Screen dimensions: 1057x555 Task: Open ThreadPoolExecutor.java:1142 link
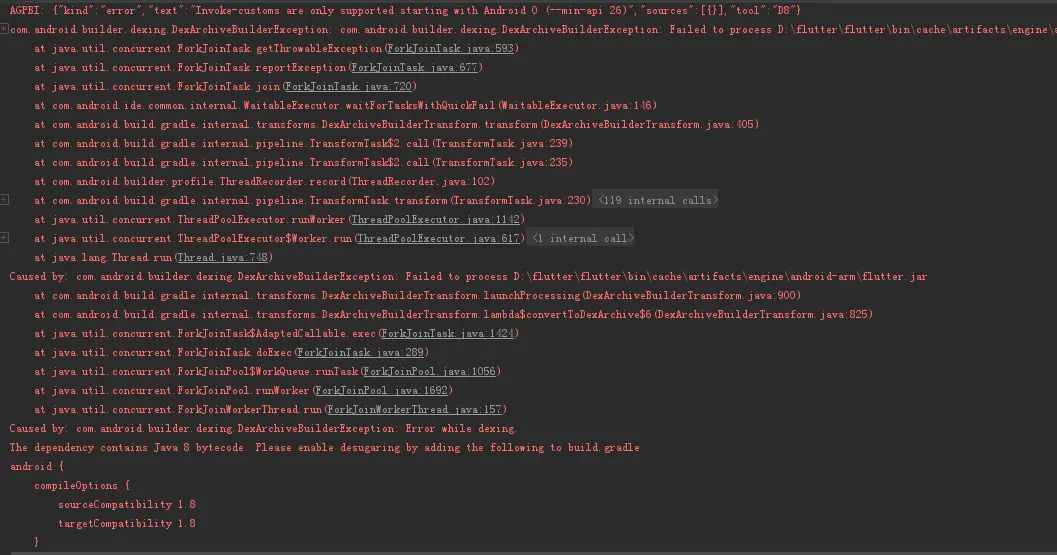tap(435, 219)
